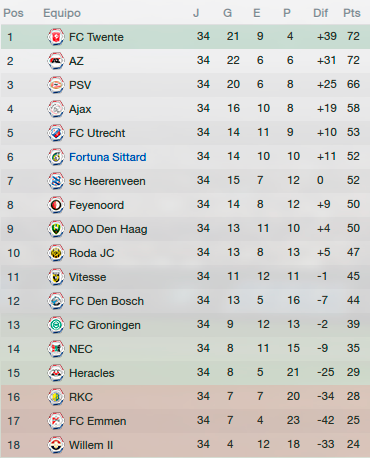Sort by the Dif column header
This screenshot has width=370, height=458.
coord(321,13)
